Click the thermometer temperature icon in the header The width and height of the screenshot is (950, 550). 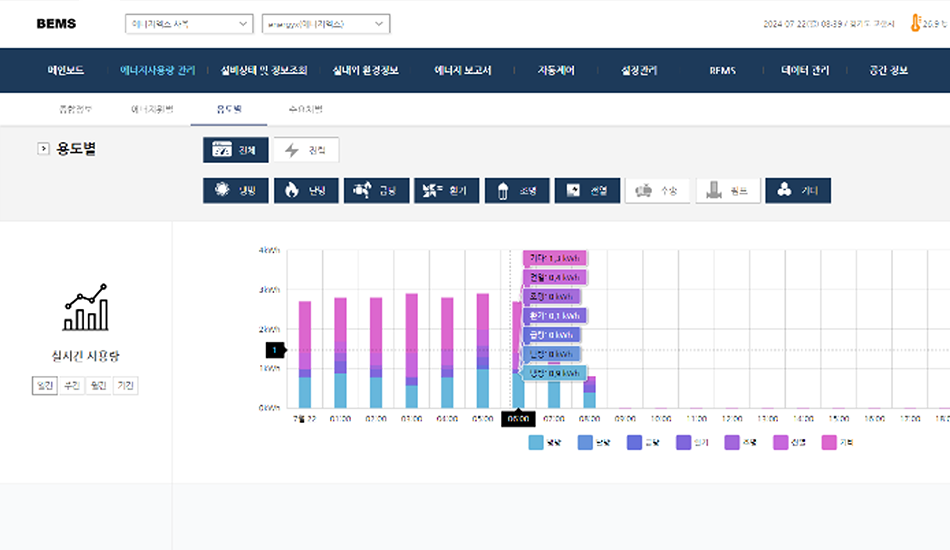click(915, 23)
